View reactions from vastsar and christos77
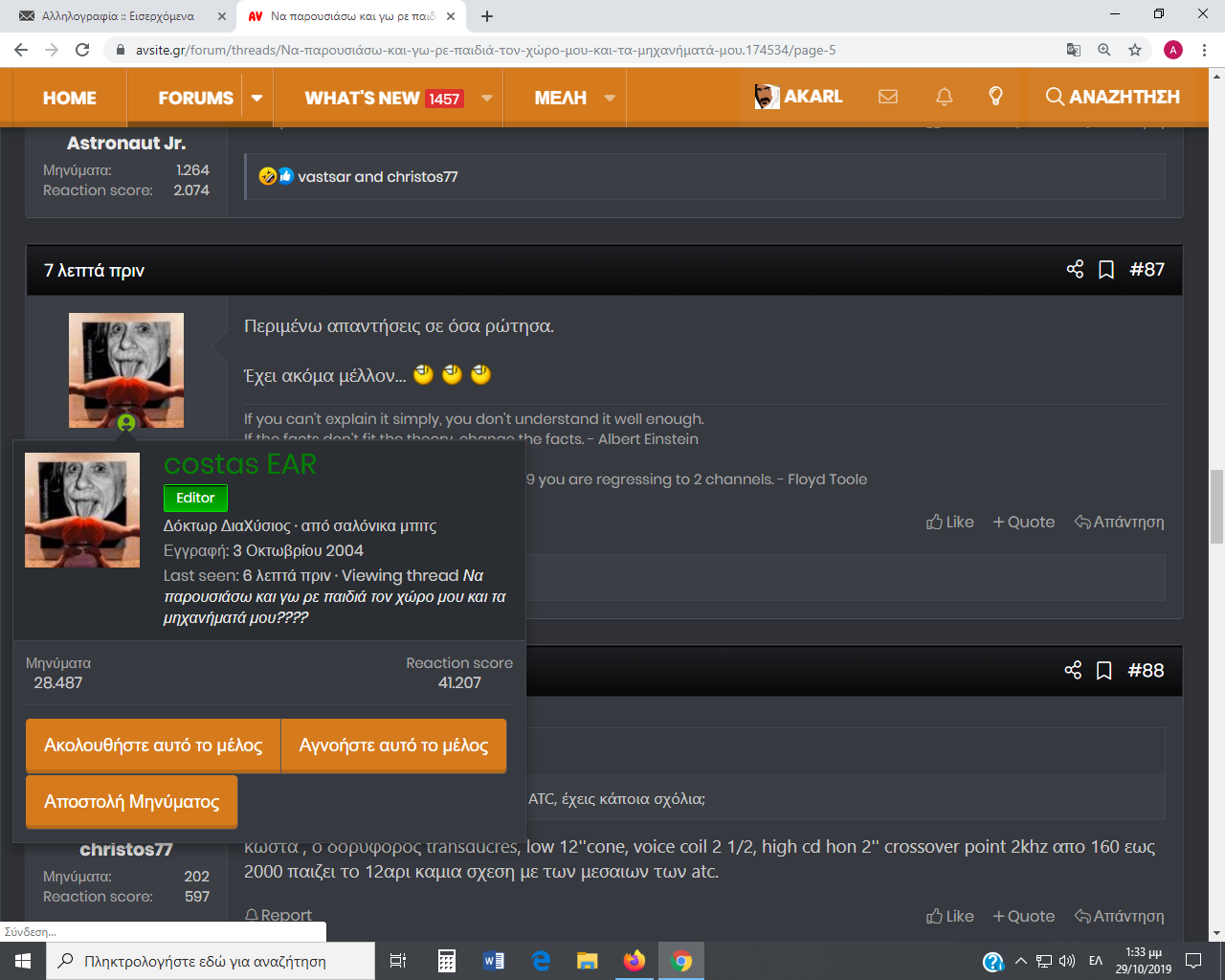The height and width of the screenshot is (980, 1225). coord(378,177)
